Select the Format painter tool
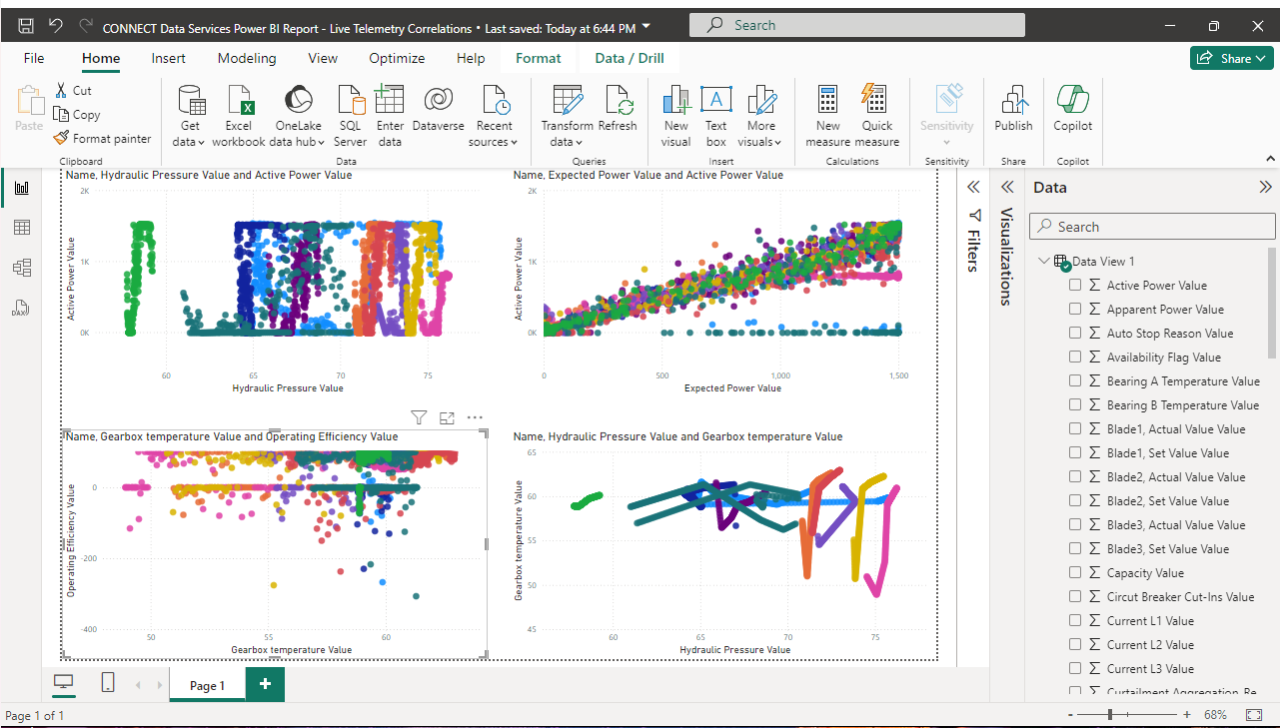 tap(103, 139)
